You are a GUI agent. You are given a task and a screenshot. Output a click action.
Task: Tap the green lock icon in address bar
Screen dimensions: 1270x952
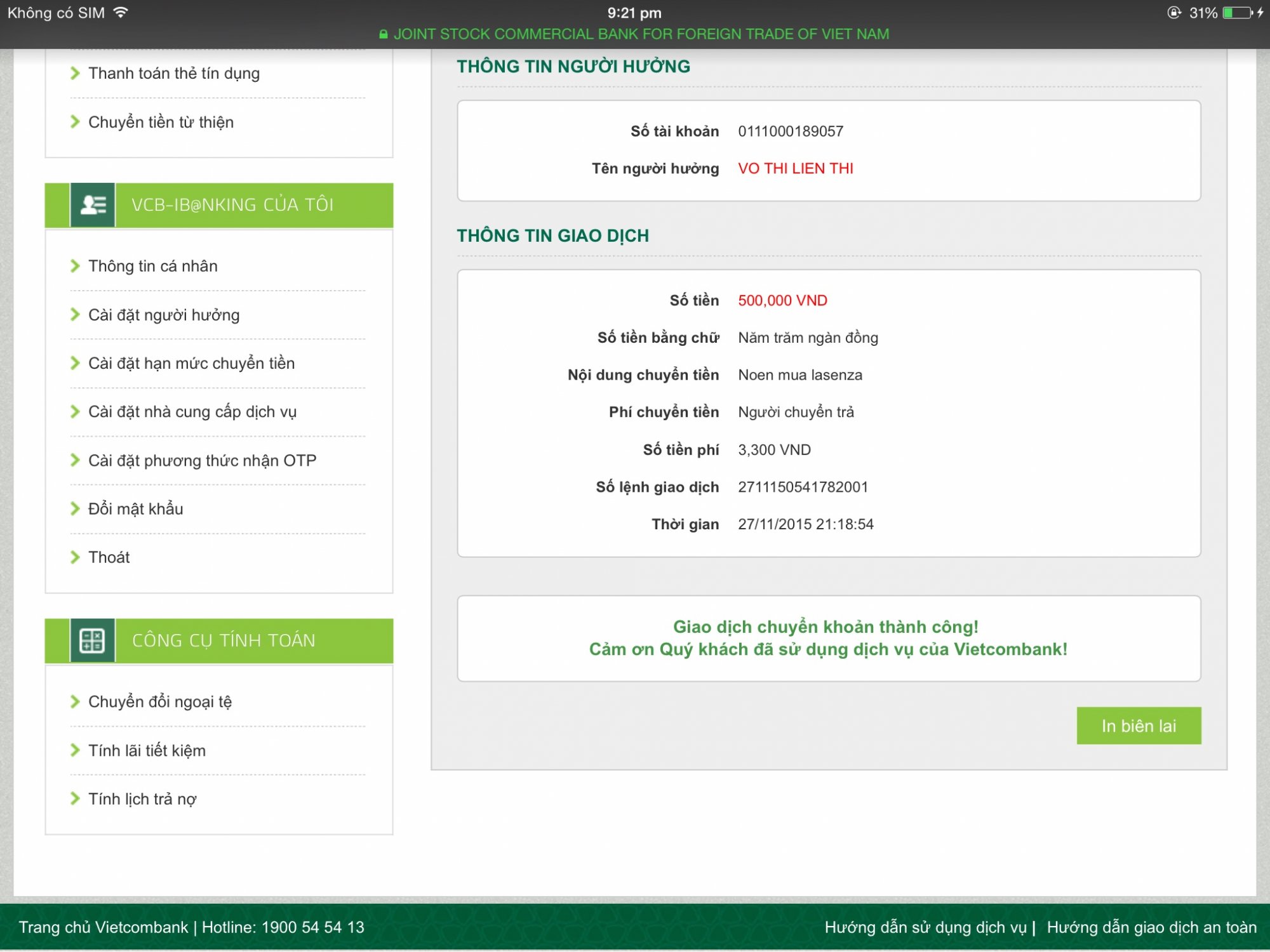(x=383, y=34)
